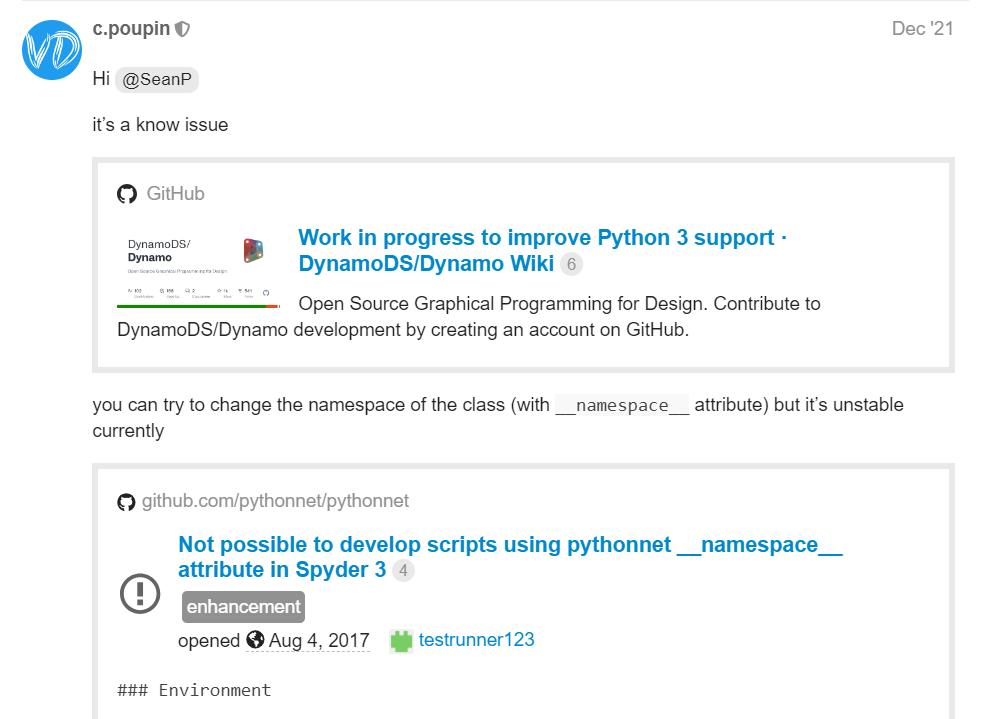Click the Dynamo puzzle-piece app icon
1005x719 pixels.
253,249
